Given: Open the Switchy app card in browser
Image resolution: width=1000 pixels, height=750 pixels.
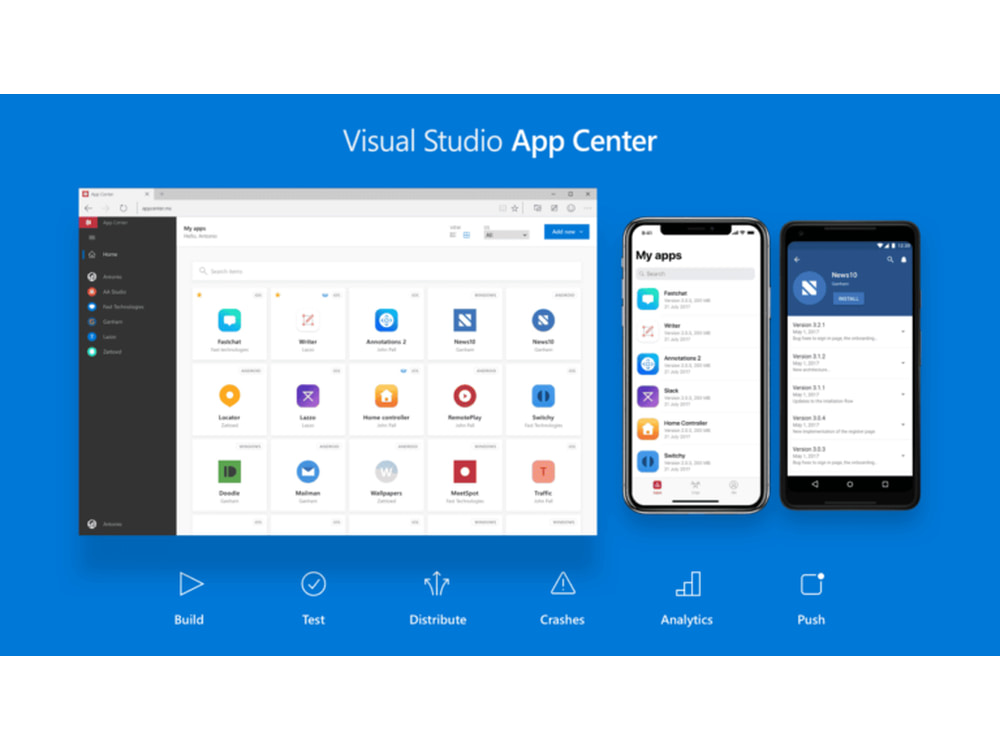Looking at the screenshot, I should click(543, 399).
